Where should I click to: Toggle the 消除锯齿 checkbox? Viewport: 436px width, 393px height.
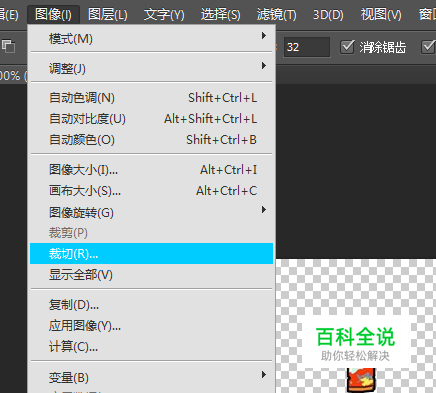tap(347, 47)
